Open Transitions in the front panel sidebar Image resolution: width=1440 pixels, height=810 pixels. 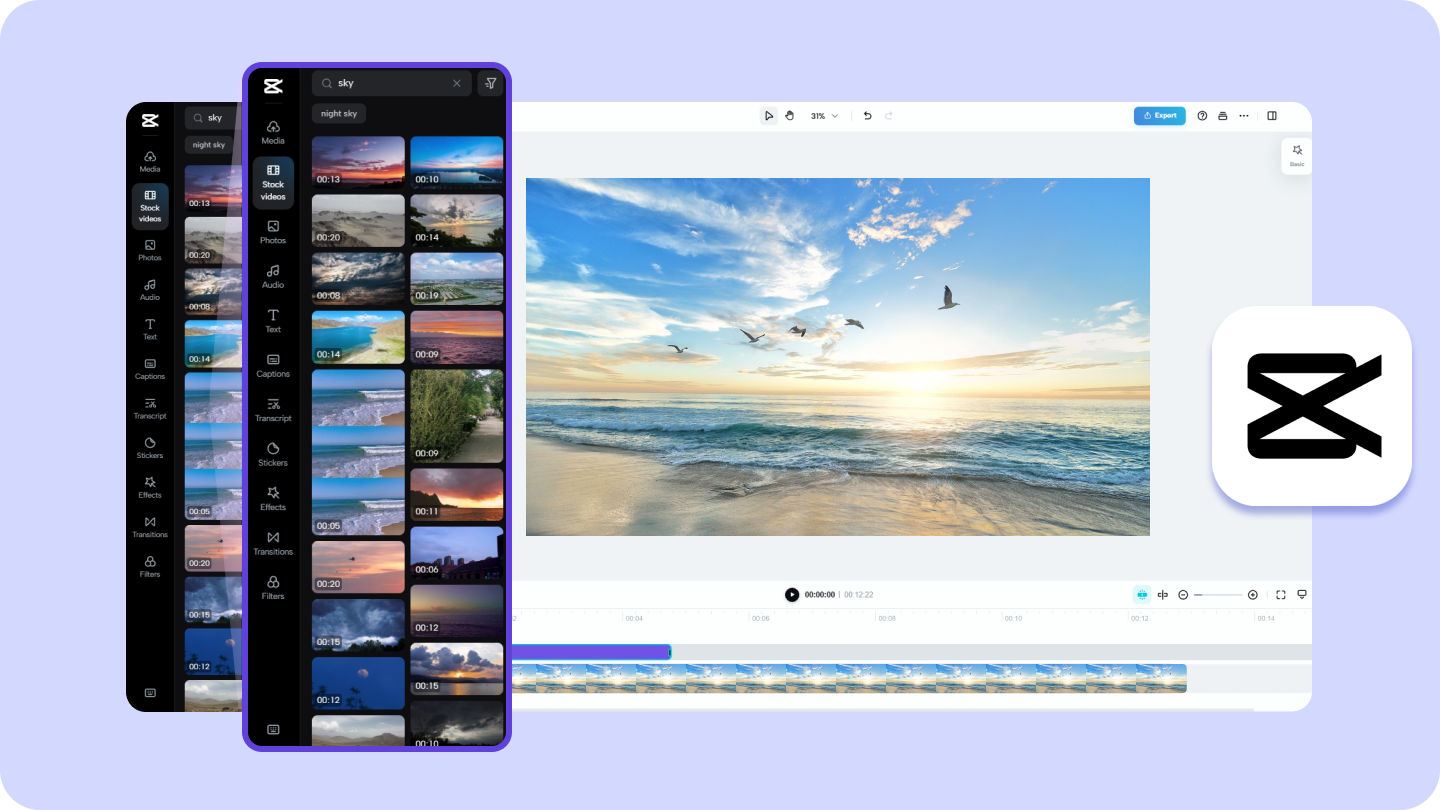point(273,544)
